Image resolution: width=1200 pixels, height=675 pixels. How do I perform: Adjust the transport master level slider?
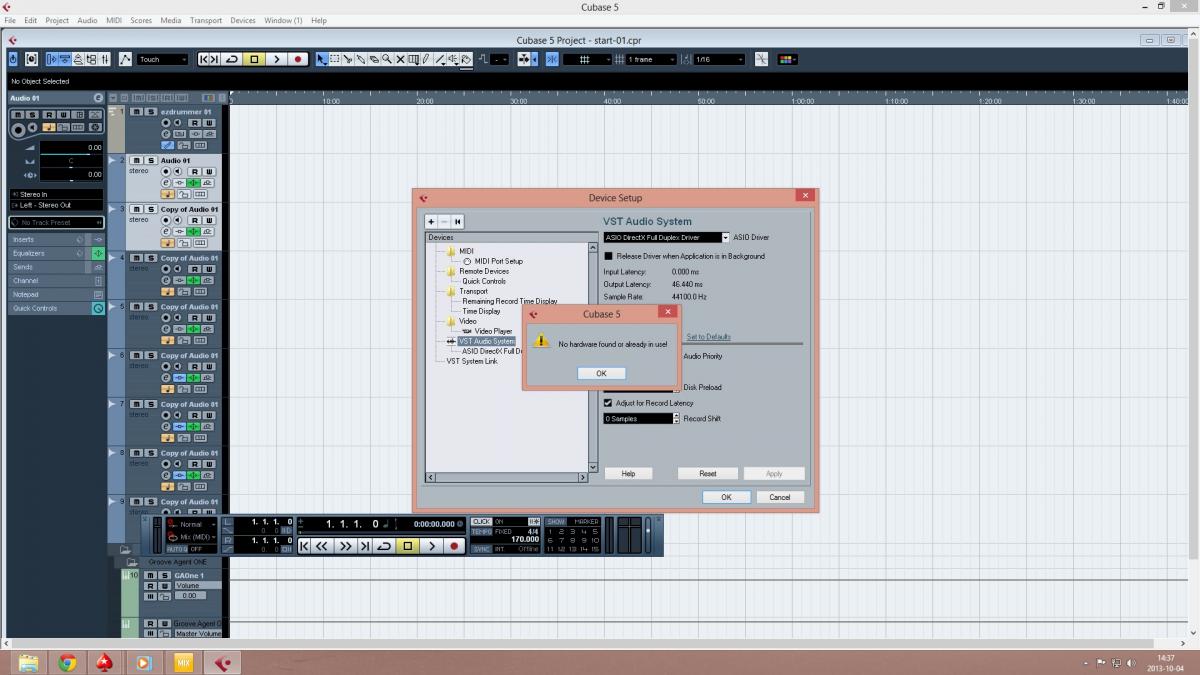point(647,534)
